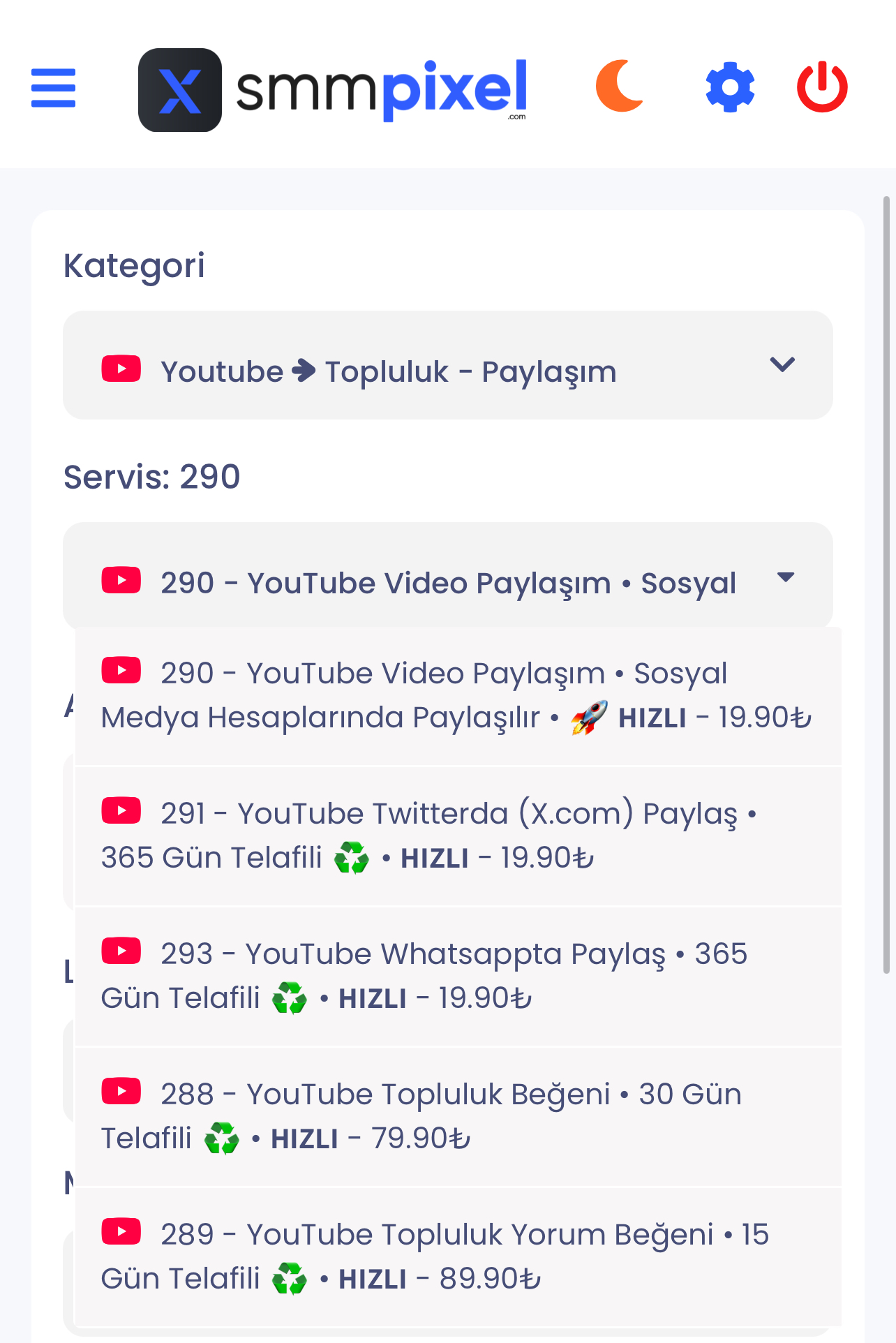Image resolution: width=896 pixels, height=1343 pixels.
Task: Click the Kategori dropdown chevron
Action: click(x=782, y=364)
